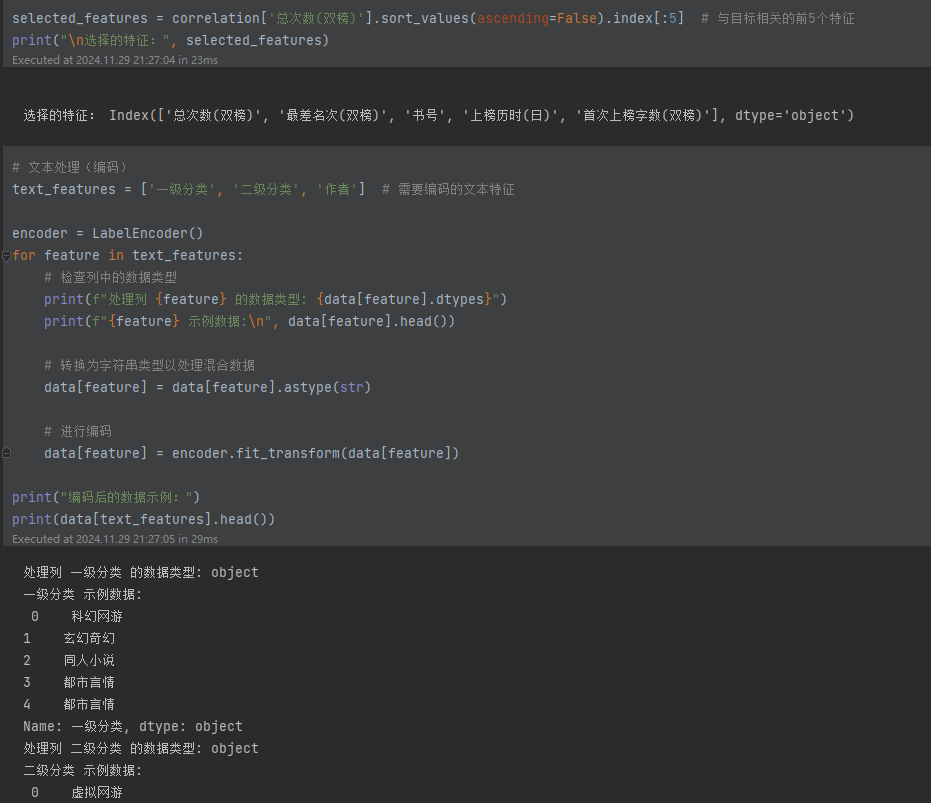Click the print '编码后的数据示例' line
Image resolution: width=931 pixels, height=803 pixels.
click(106, 497)
